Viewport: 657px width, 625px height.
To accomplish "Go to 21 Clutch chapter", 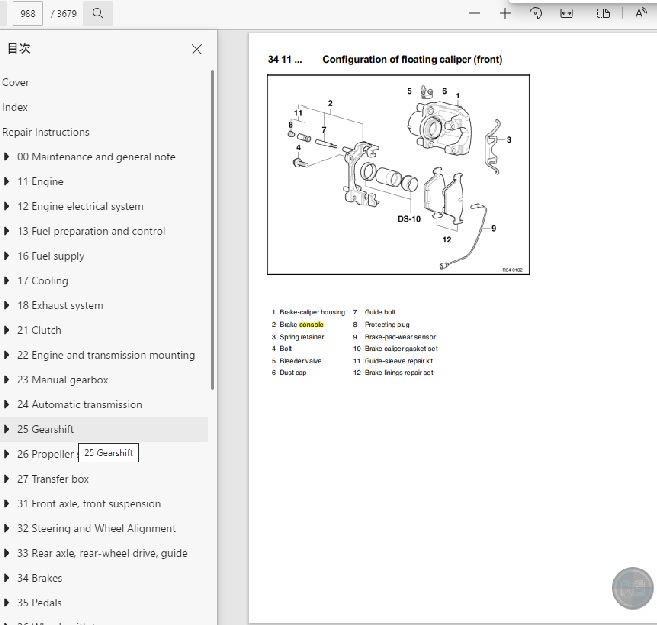I will click(39, 330).
